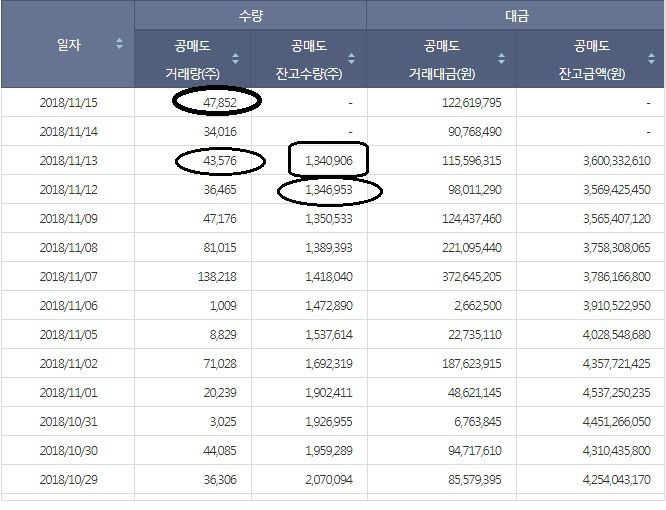Click short-sale volume 20,239
This screenshot has height=510, width=666.
point(220,392)
